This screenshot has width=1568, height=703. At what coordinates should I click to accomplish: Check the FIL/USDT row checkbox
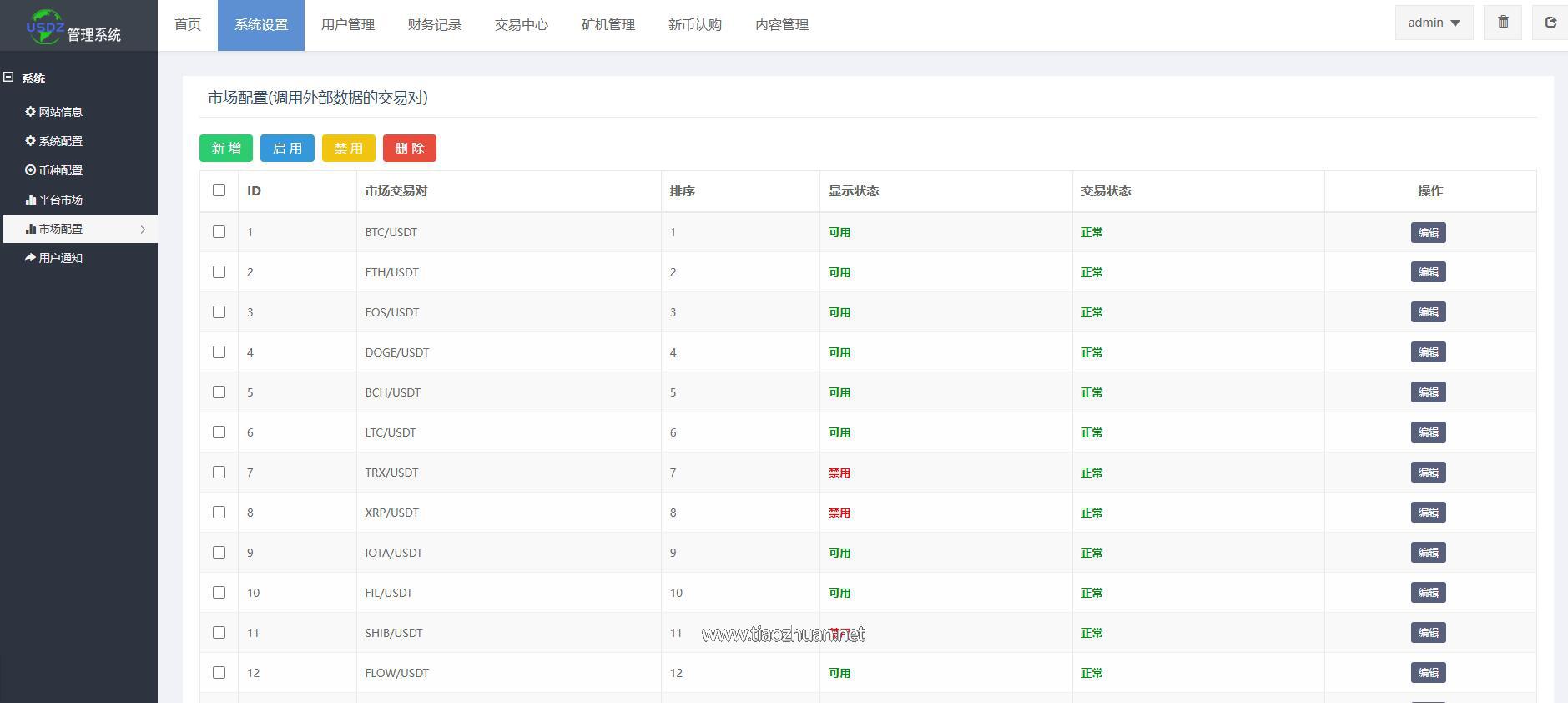pyautogui.click(x=219, y=592)
